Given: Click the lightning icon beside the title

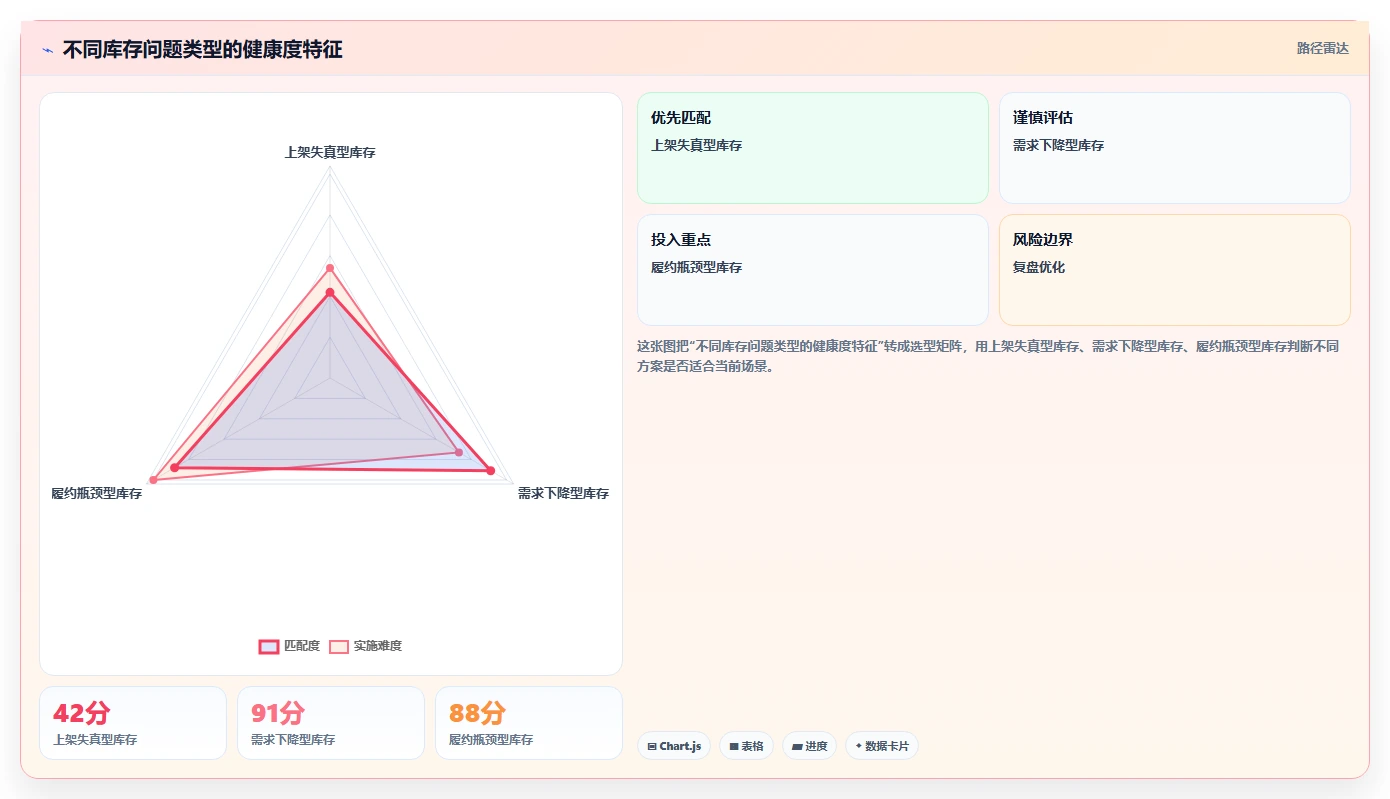Looking at the screenshot, I should coord(47,49).
